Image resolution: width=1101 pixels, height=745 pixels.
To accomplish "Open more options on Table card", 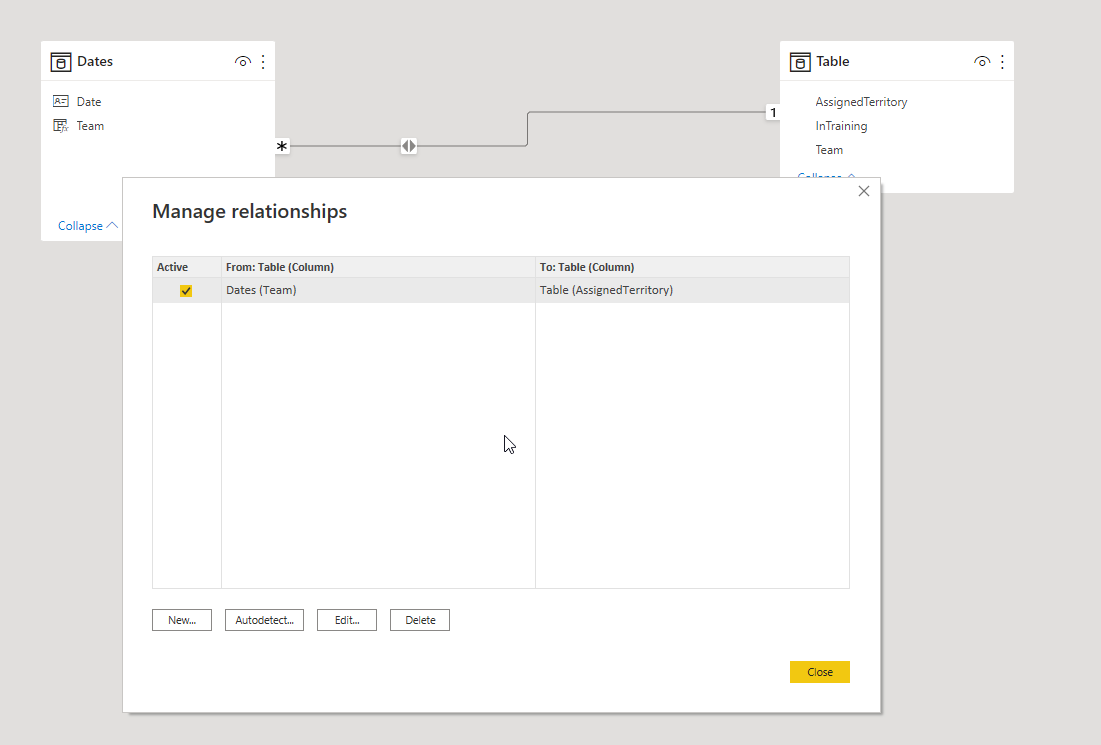I will (1003, 62).
